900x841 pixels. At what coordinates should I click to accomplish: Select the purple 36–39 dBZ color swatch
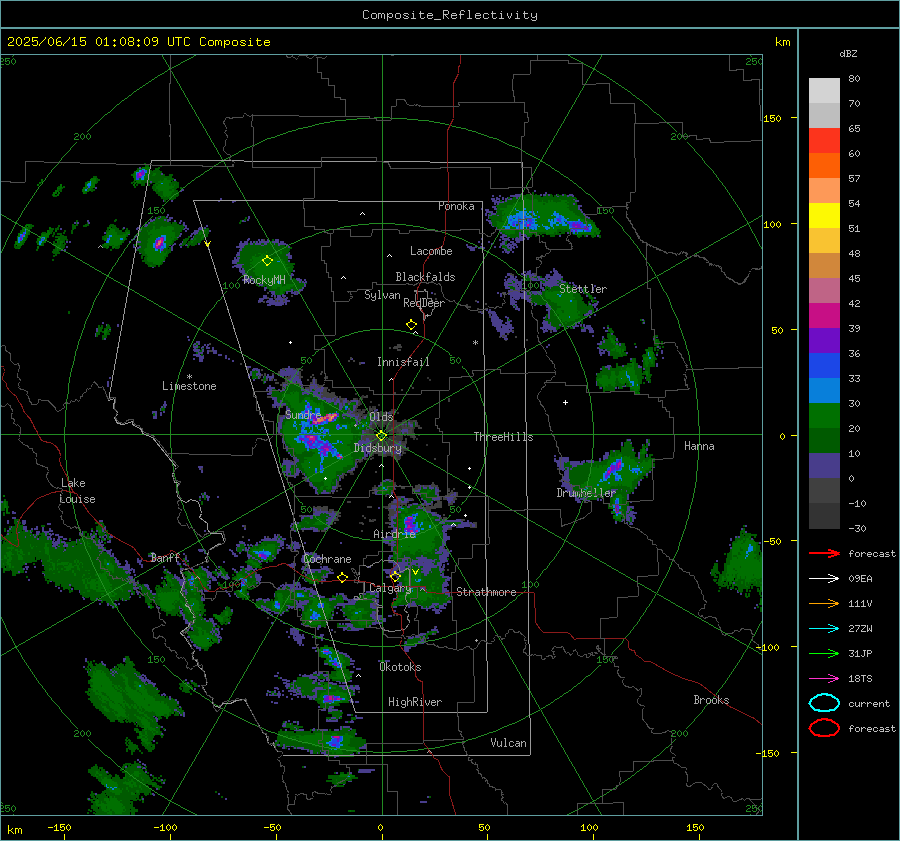(x=824, y=340)
